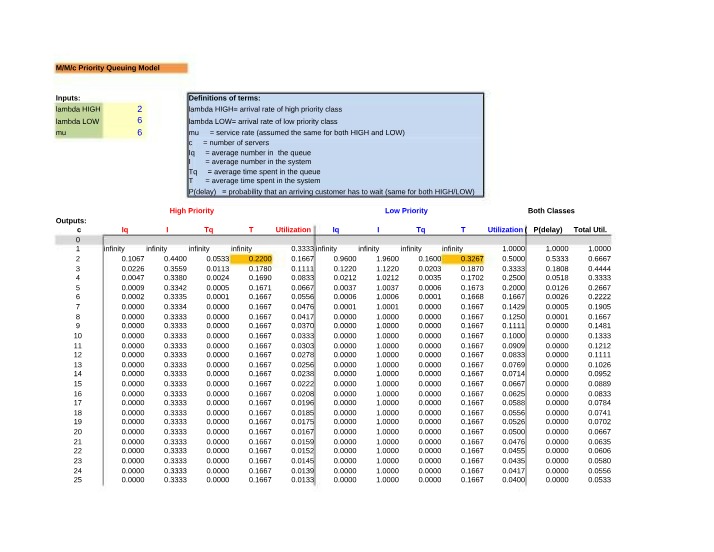The height and width of the screenshot is (552, 714).
Task: Select the "P(delay)" column header
Action: click(548, 230)
